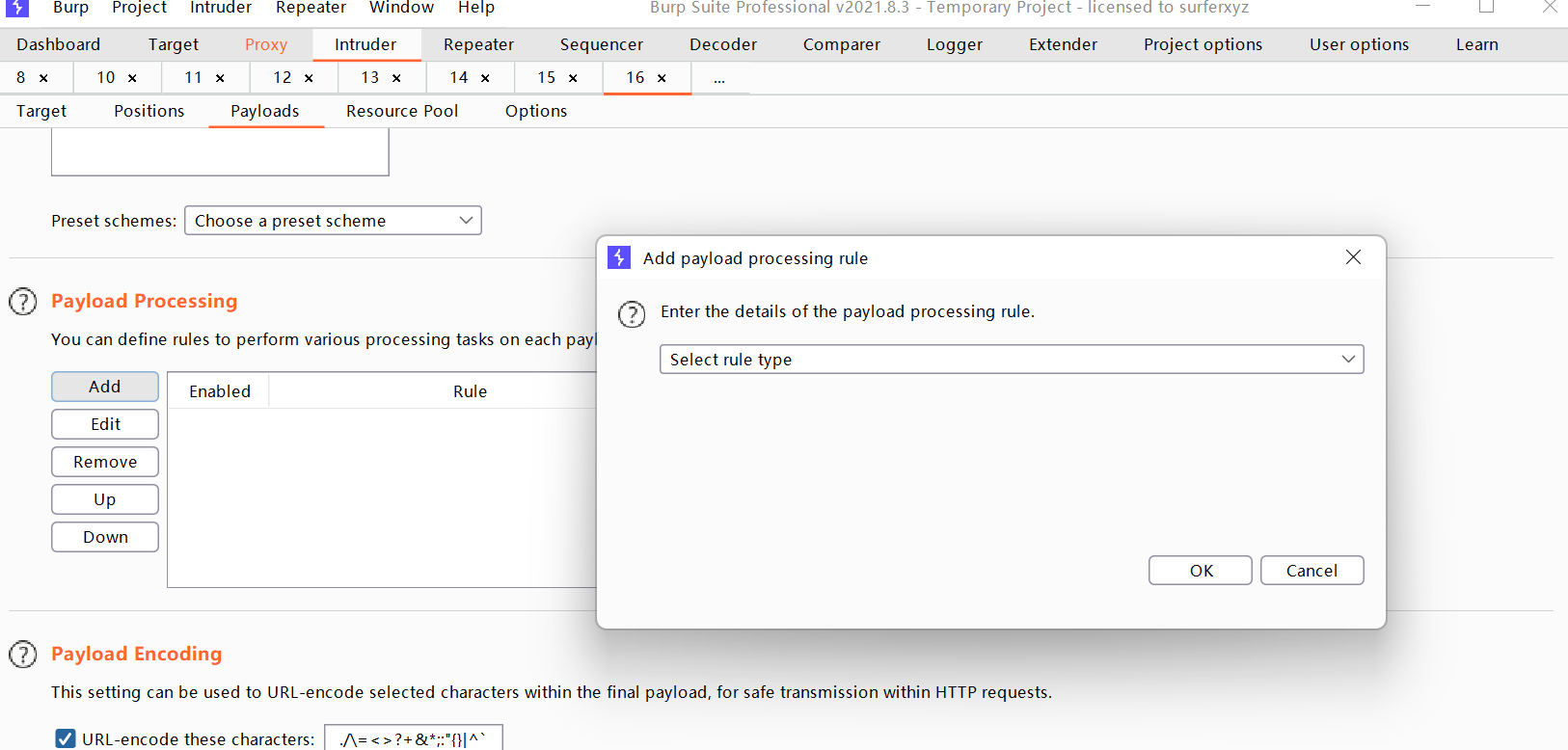
Task: Select Intruder attack tab 13
Action: 370,77
